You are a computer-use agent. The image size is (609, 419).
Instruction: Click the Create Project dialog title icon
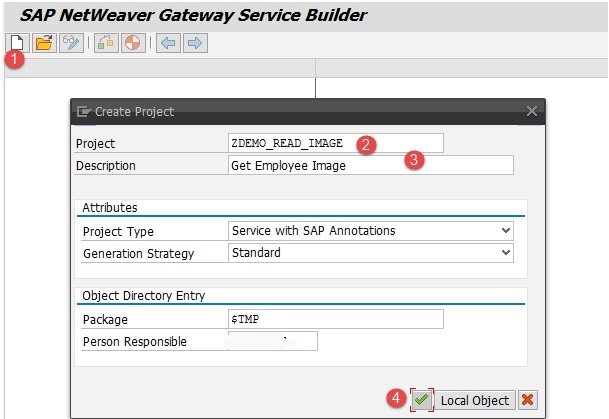[x=84, y=112]
